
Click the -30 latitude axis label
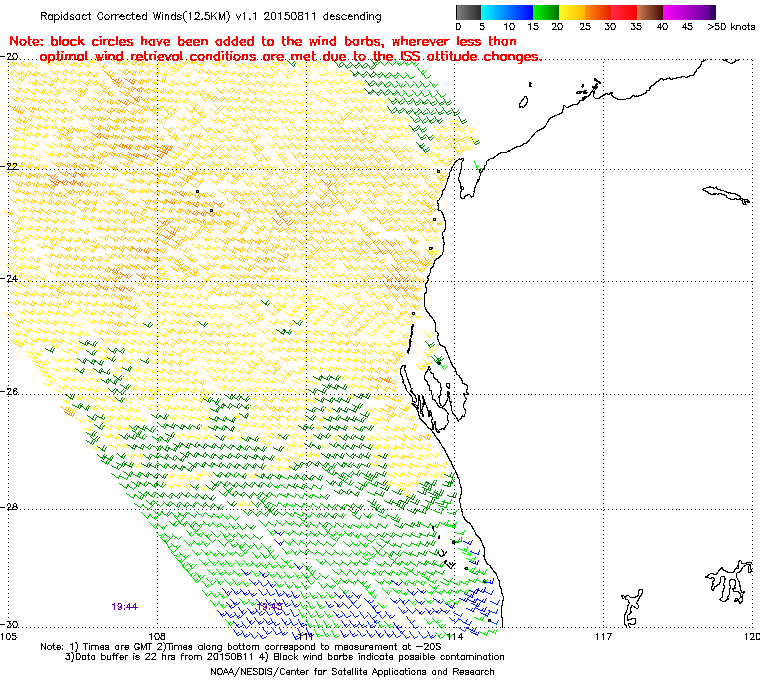coord(10,624)
